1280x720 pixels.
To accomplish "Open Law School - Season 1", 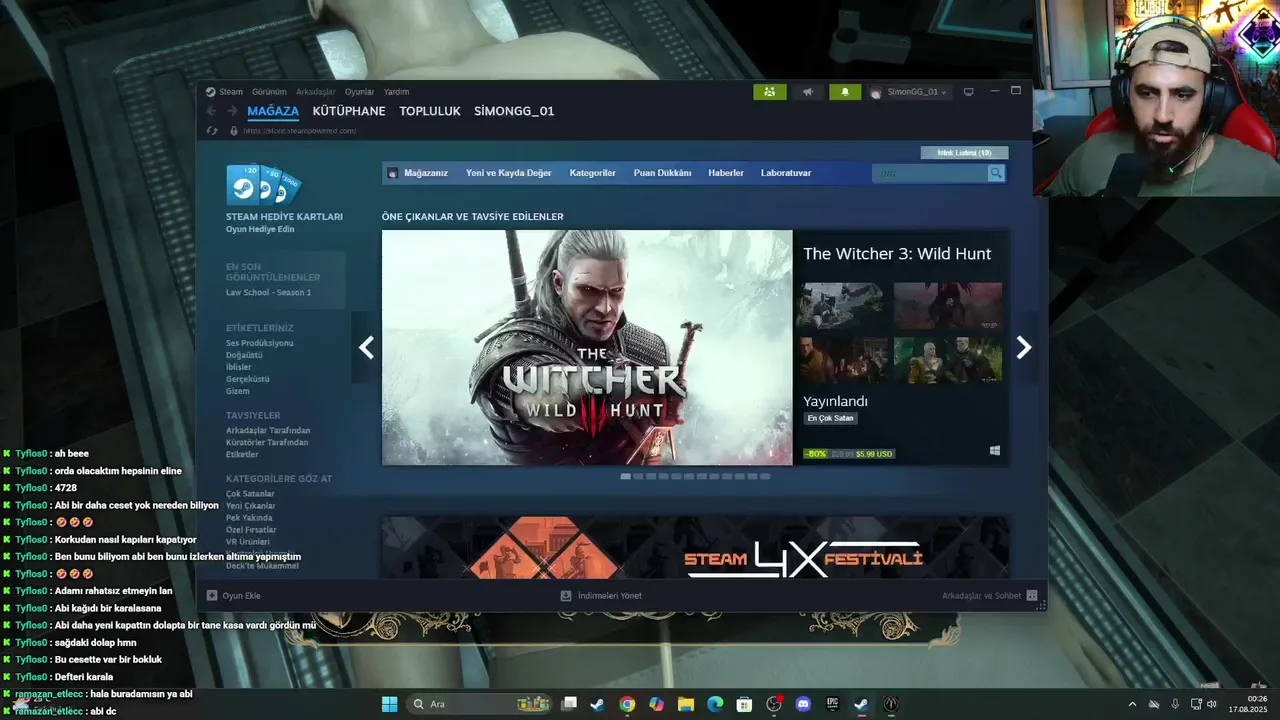I will tap(268, 293).
